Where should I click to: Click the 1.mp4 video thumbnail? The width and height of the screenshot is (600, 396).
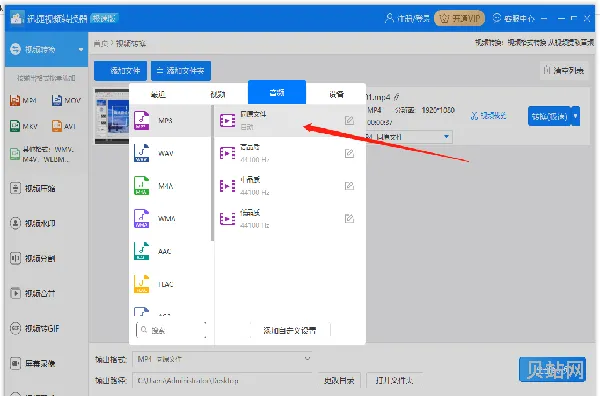tap(112, 116)
